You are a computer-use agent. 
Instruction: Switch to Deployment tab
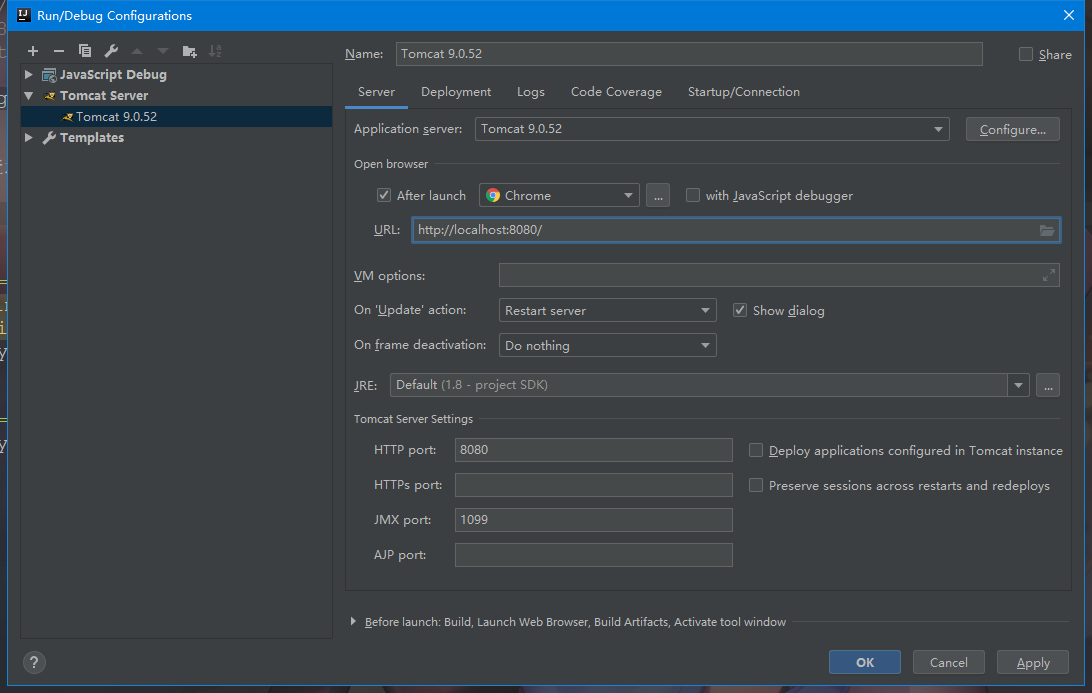click(x=456, y=92)
